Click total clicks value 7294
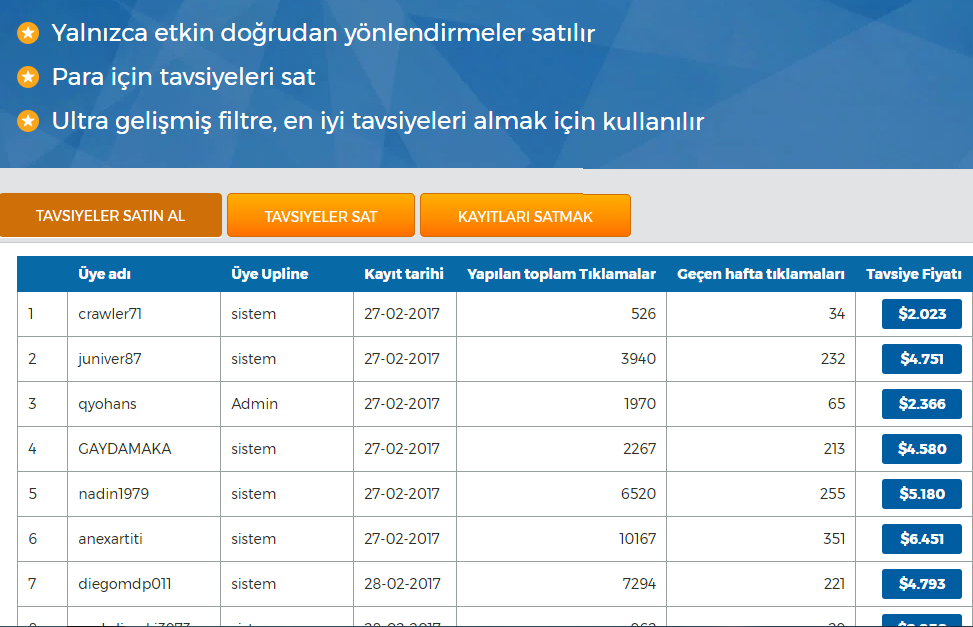973x627 pixels. click(x=639, y=584)
